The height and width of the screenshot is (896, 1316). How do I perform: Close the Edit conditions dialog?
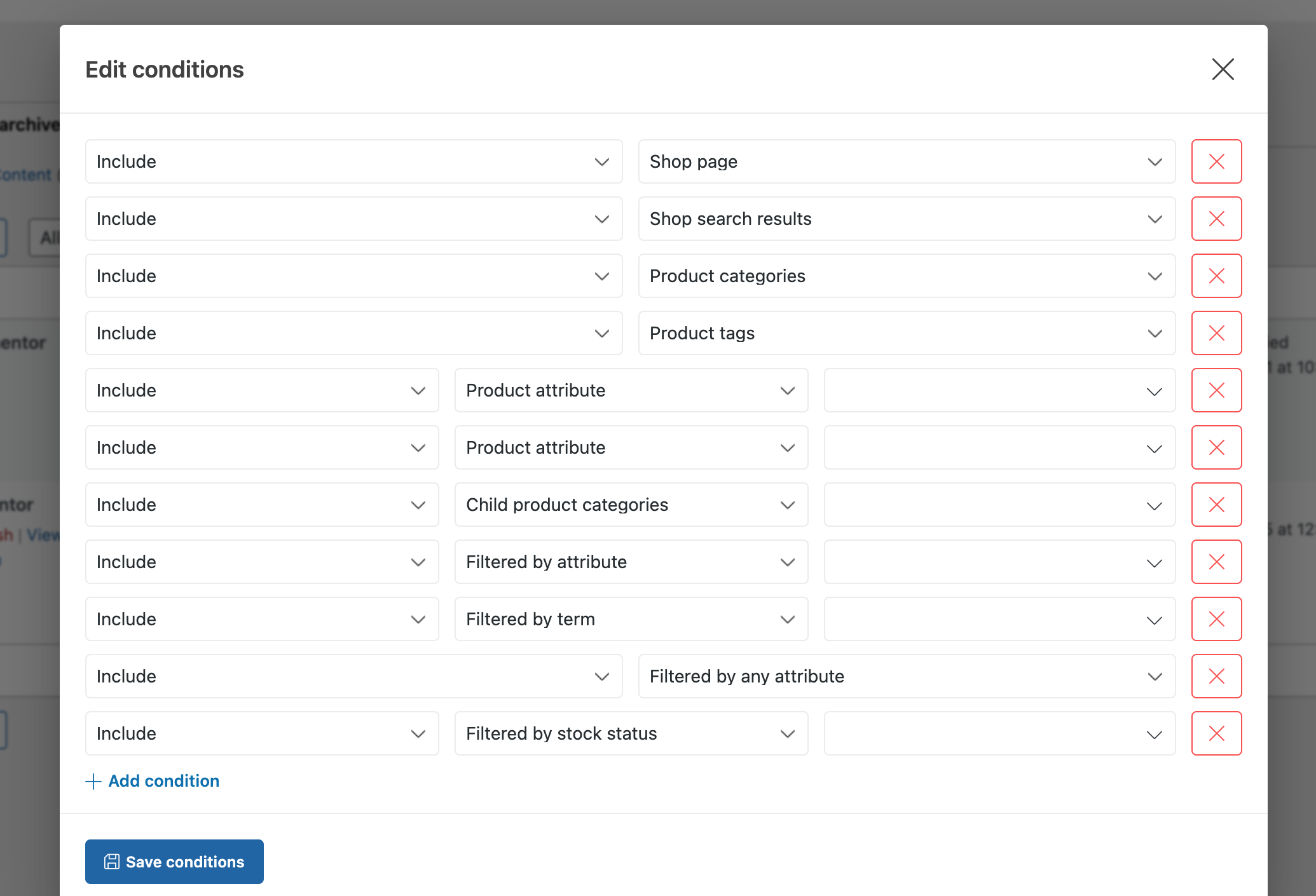(1222, 69)
